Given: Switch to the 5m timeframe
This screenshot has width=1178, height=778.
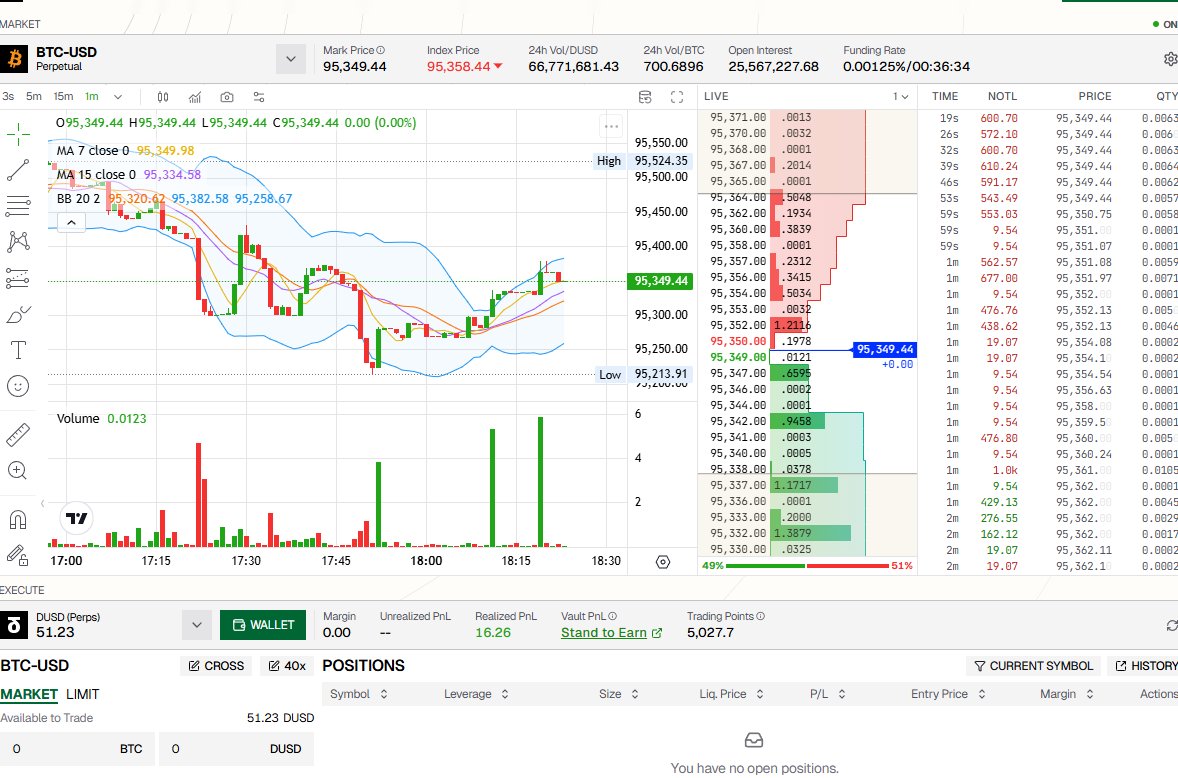Looking at the screenshot, I should [x=34, y=96].
